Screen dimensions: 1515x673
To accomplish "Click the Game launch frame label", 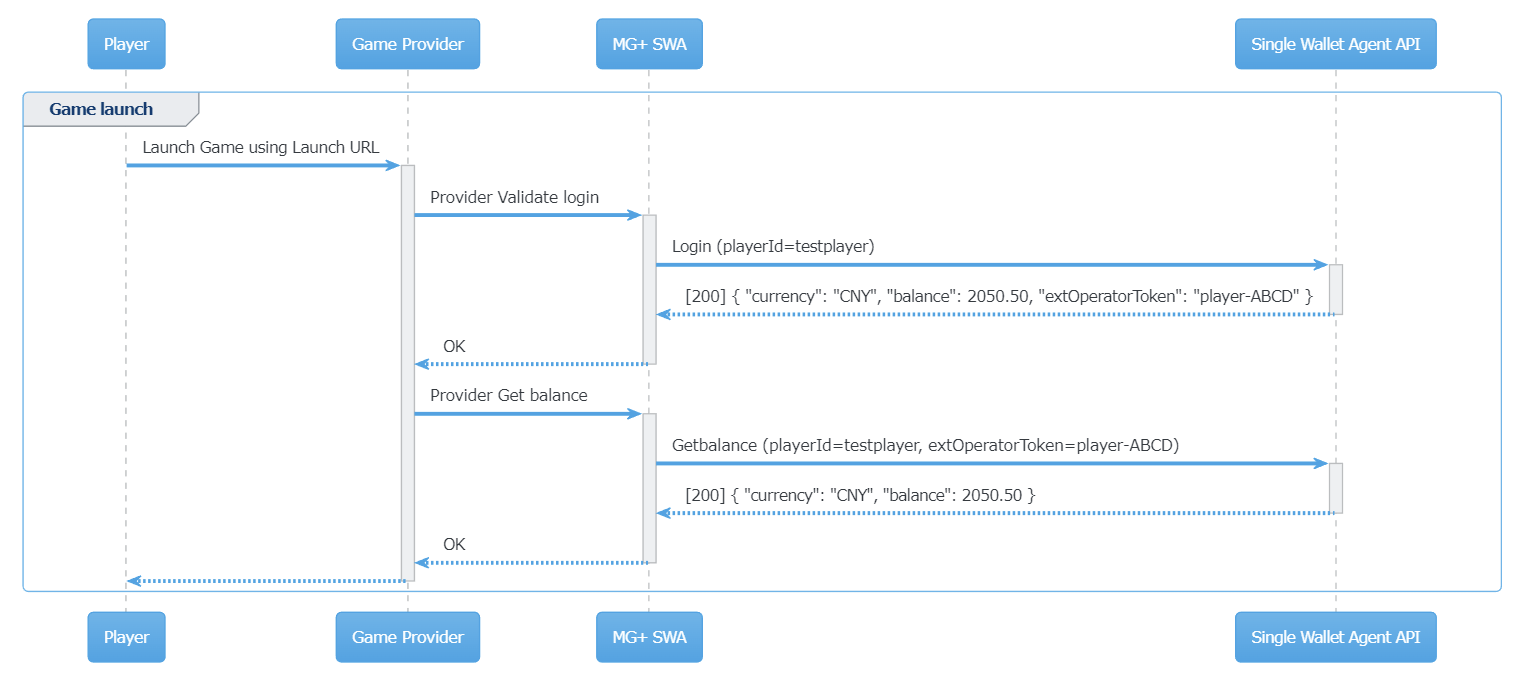I will click(102, 109).
